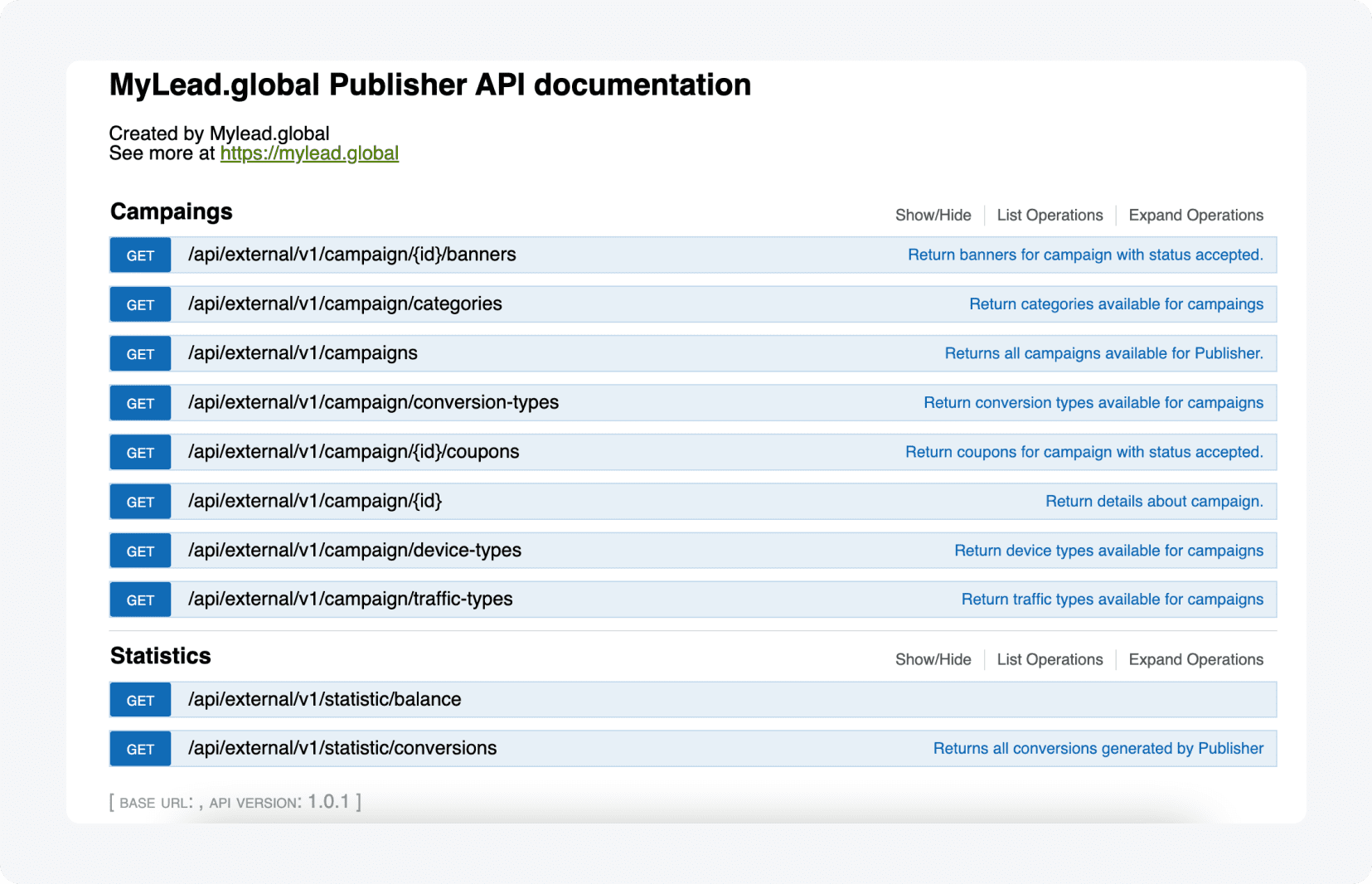This screenshot has height=884, width=1372.
Task: Click Returns all campaigns available for Publisher link
Action: (1105, 353)
